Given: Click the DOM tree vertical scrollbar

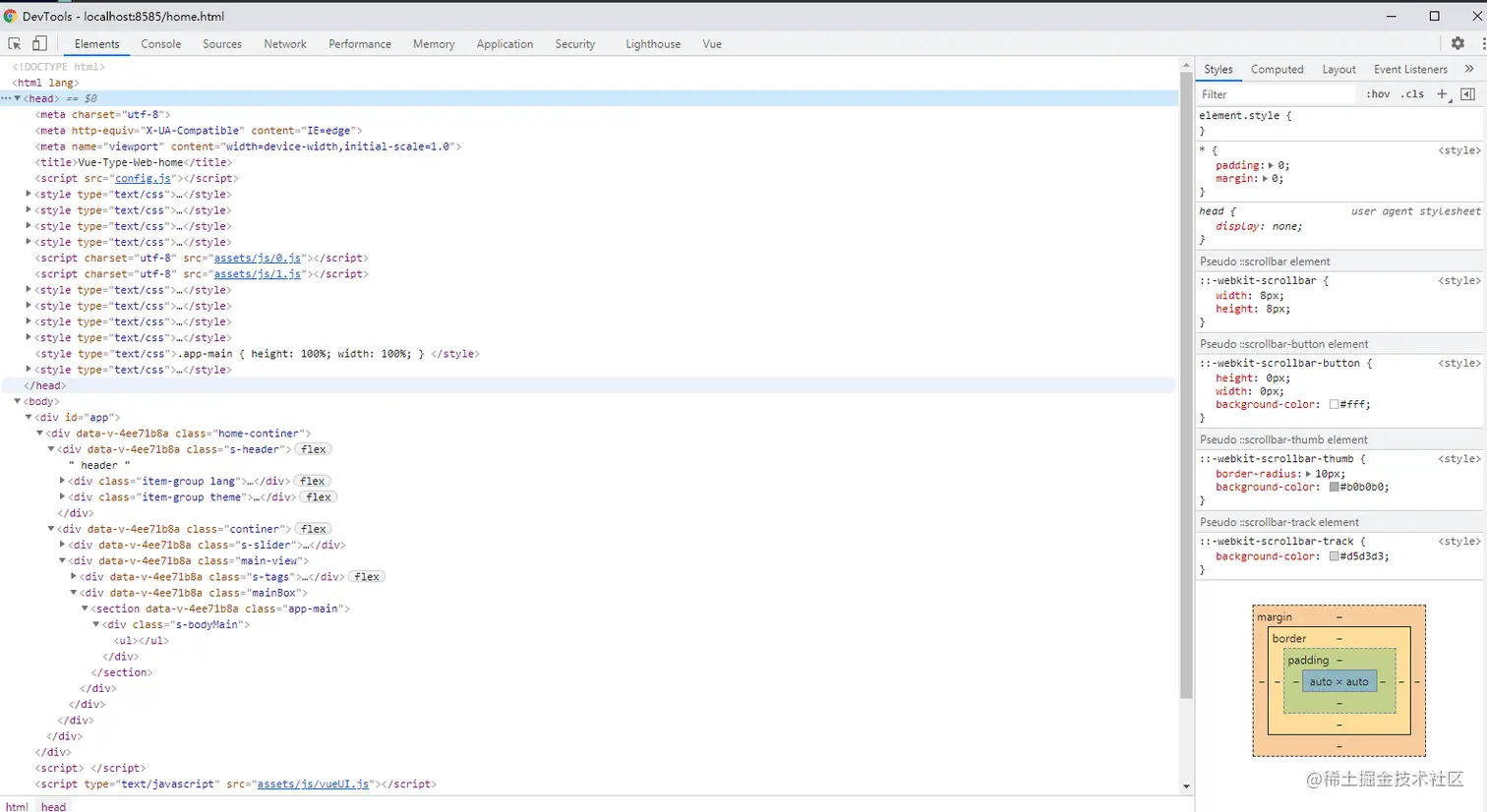Looking at the screenshot, I should coord(1186,383).
